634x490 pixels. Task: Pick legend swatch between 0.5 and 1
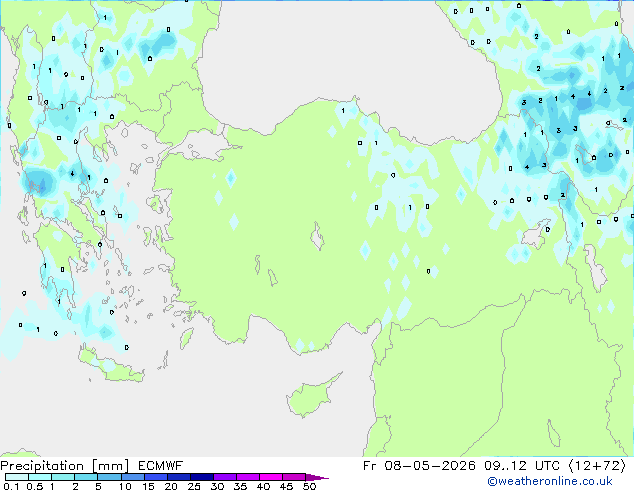[40, 477]
